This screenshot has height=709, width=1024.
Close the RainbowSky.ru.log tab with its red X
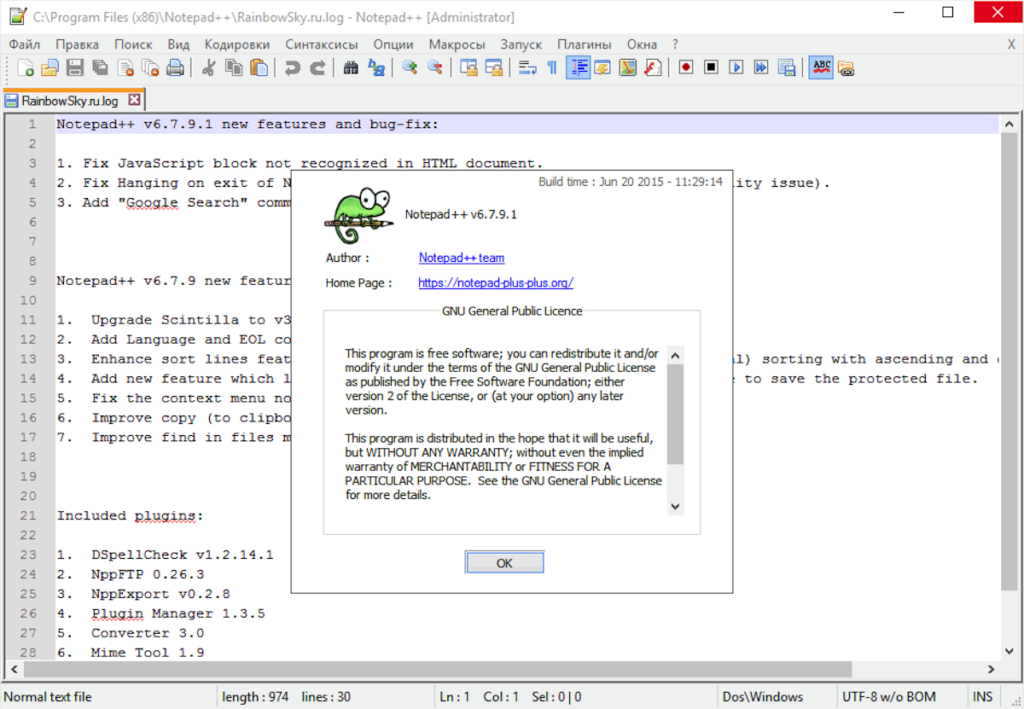point(134,100)
